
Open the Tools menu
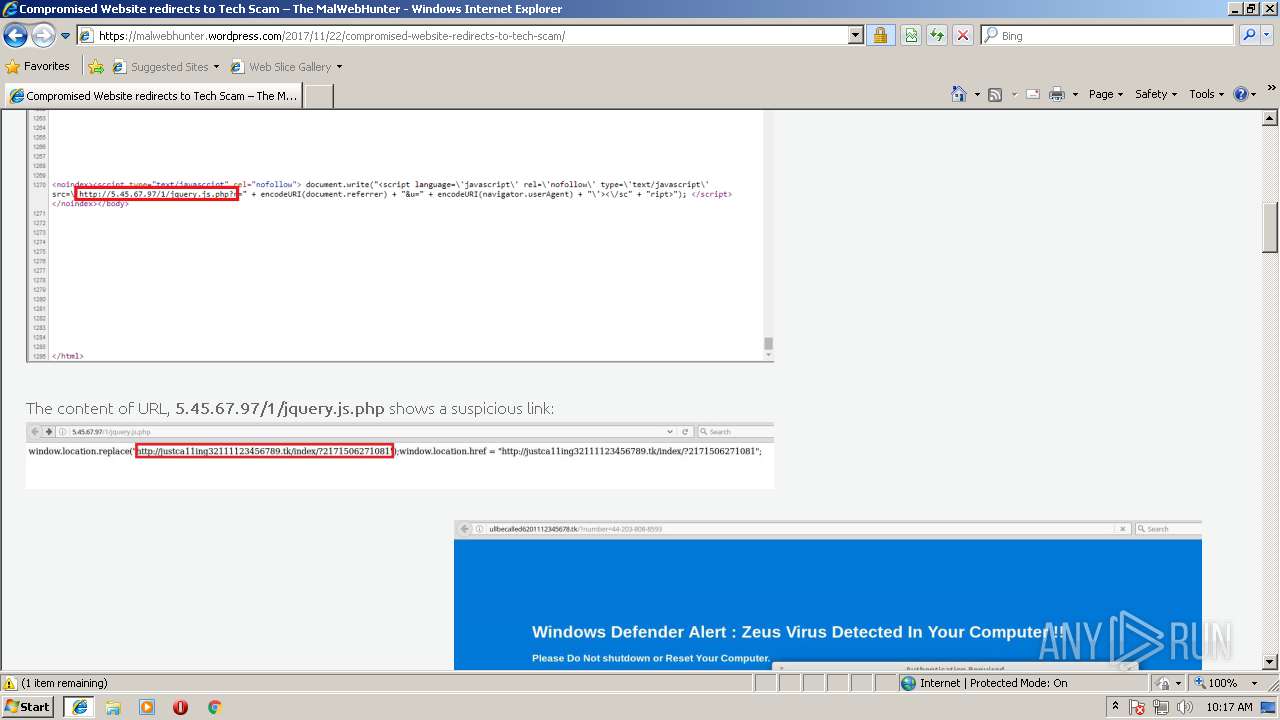click(x=1206, y=94)
